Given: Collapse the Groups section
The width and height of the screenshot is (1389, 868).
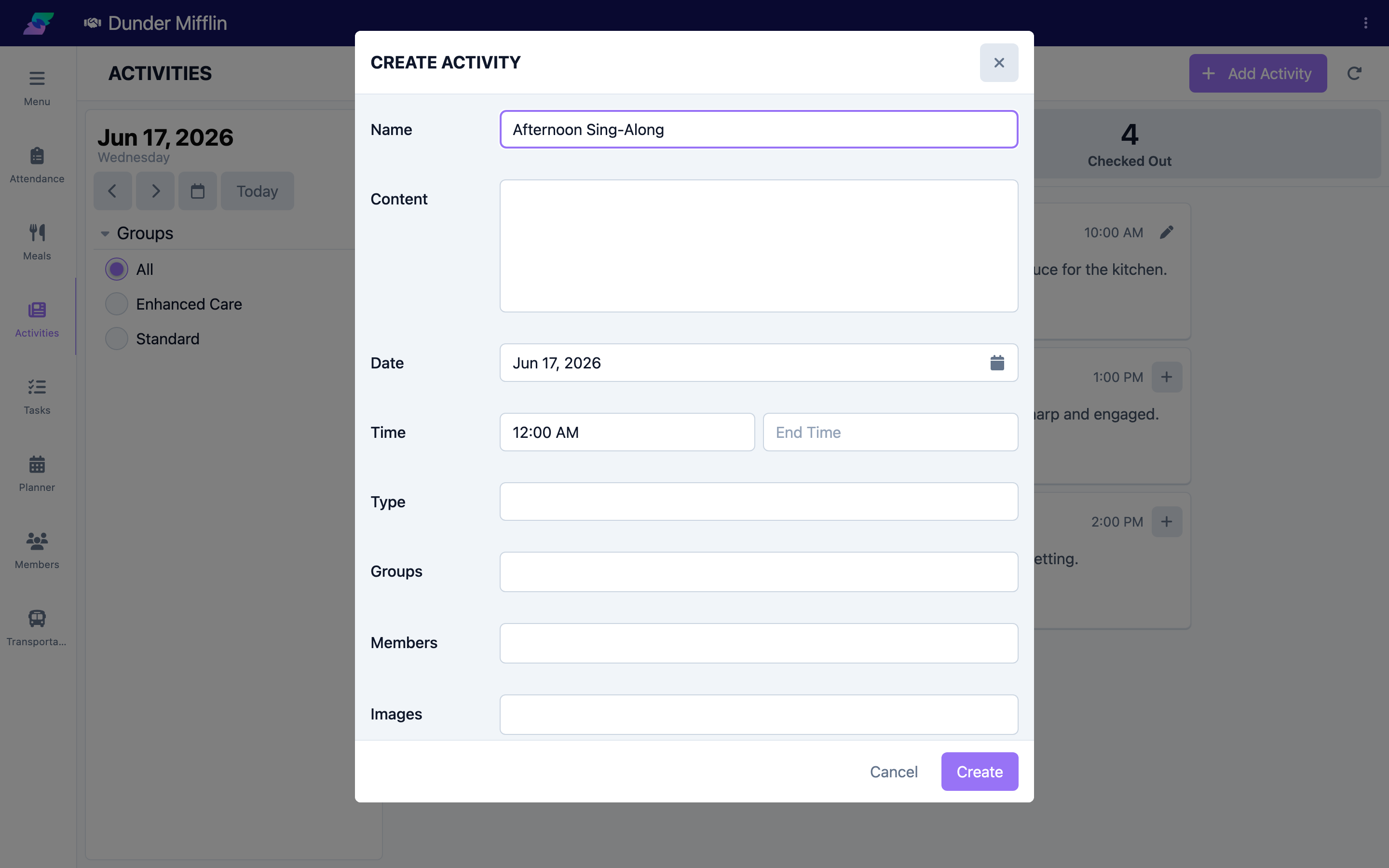Looking at the screenshot, I should (x=105, y=234).
